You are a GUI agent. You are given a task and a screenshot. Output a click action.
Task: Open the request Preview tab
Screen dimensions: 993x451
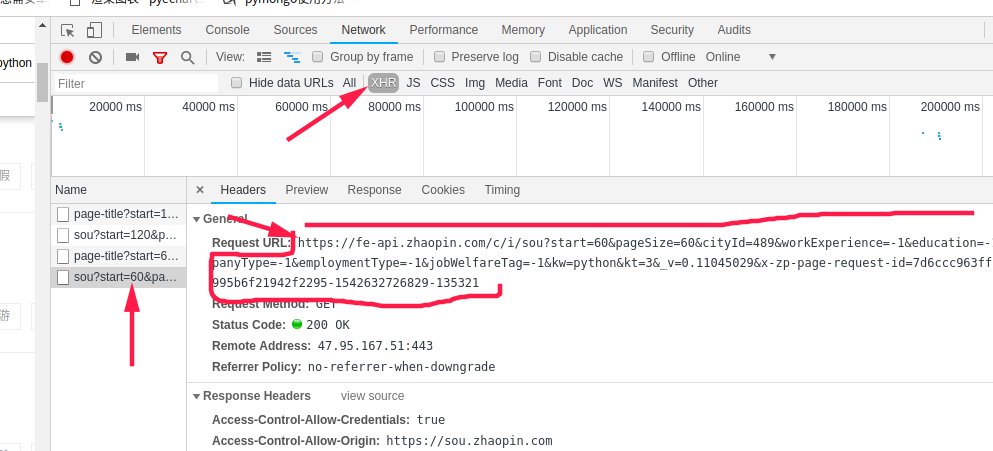pyautogui.click(x=307, y=189)
